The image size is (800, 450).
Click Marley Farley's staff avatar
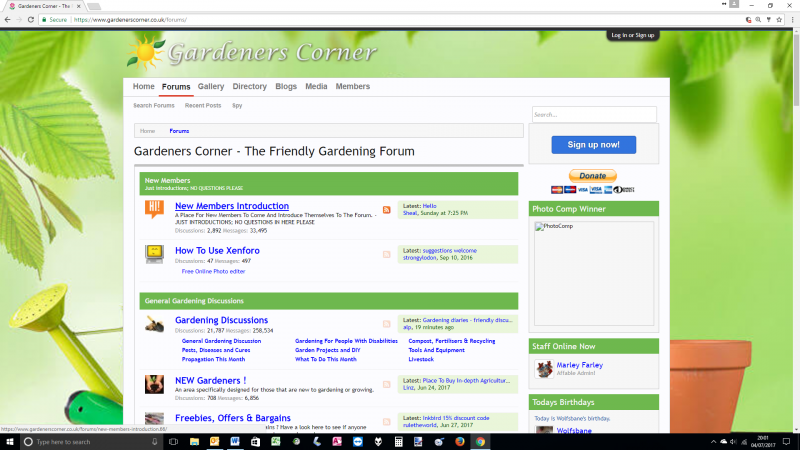pos(543,368)
